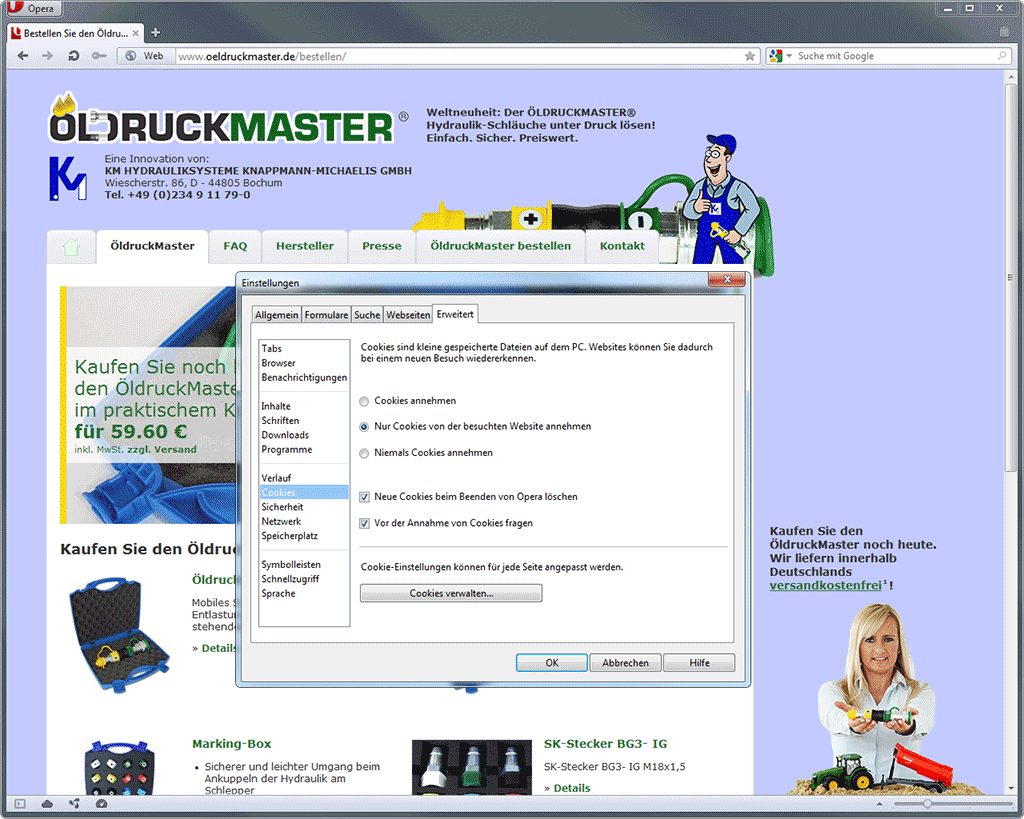Select Programme in settings list
Screen dimensions: 1024x819
coord(304,449)
